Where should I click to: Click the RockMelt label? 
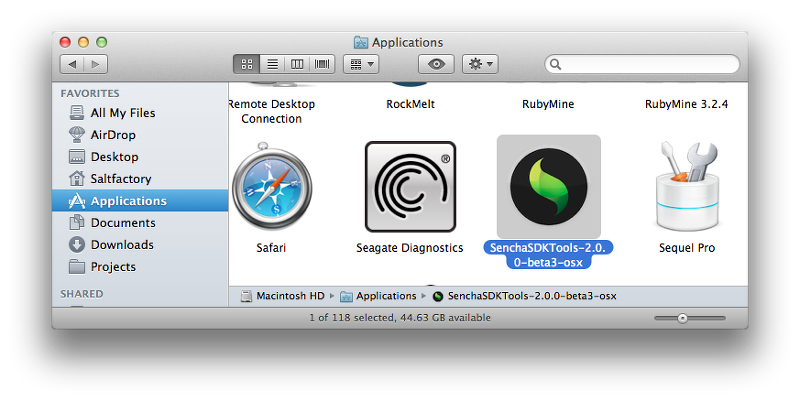click(410, 104)
